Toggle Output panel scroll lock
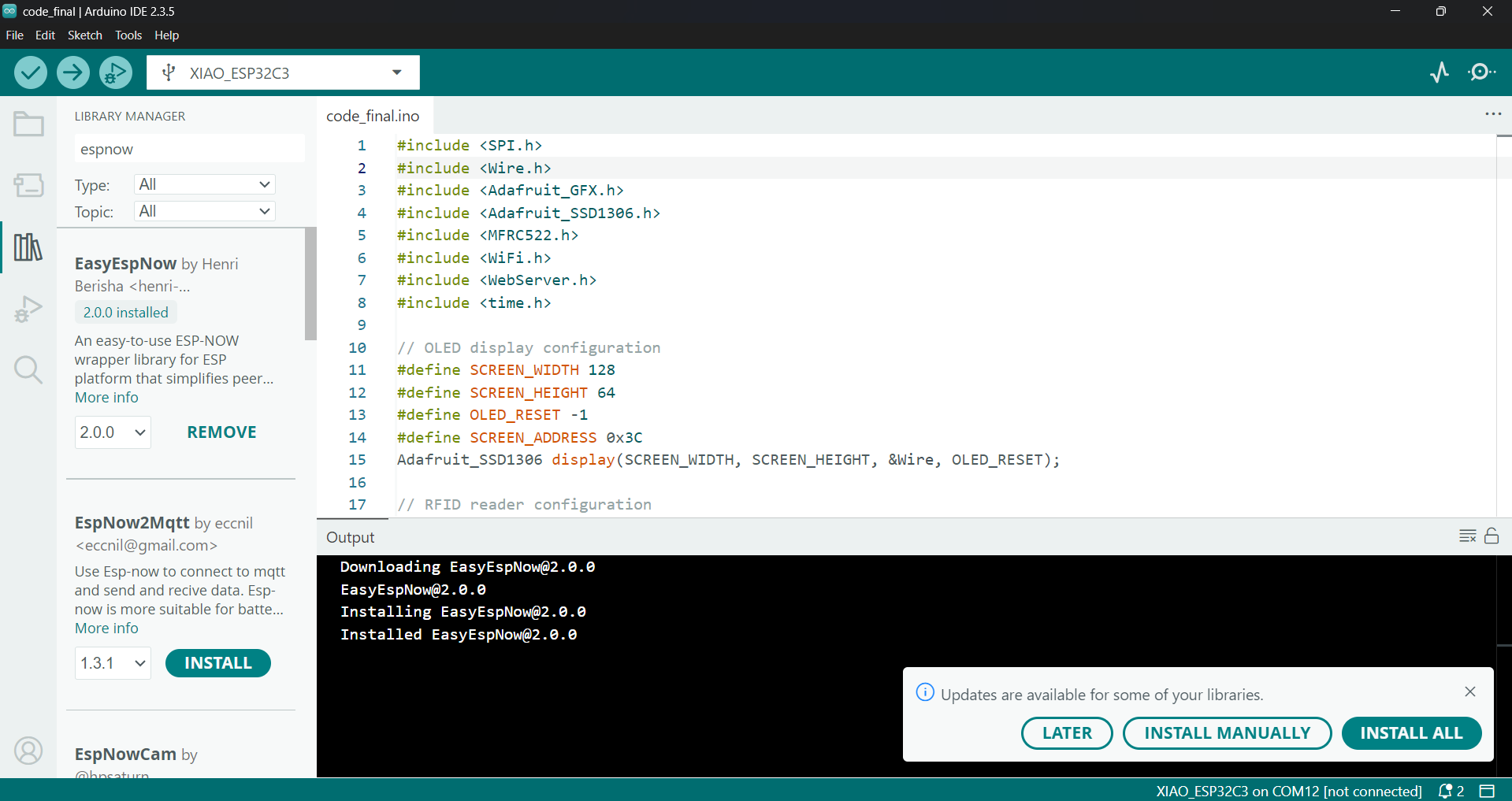The width and height of the screenshot is (1512, 801). [1492, 536]
